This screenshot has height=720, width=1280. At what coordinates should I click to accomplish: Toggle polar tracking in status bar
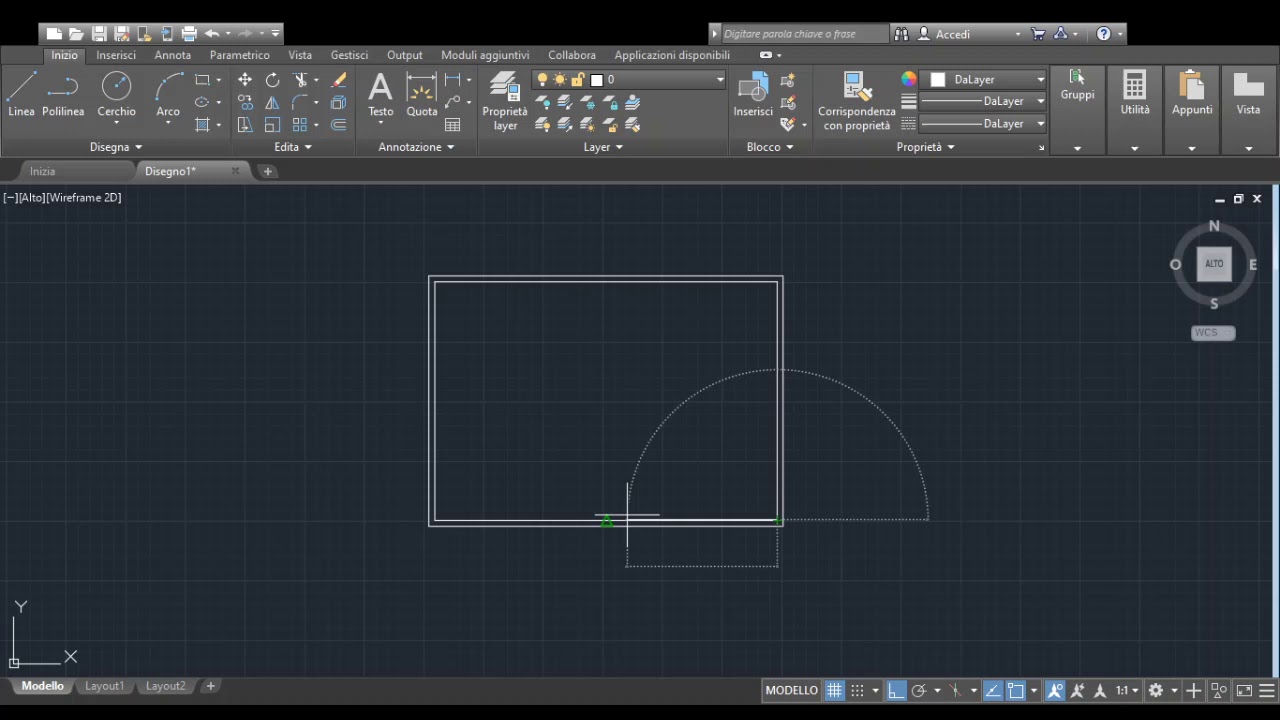point(919,690)
